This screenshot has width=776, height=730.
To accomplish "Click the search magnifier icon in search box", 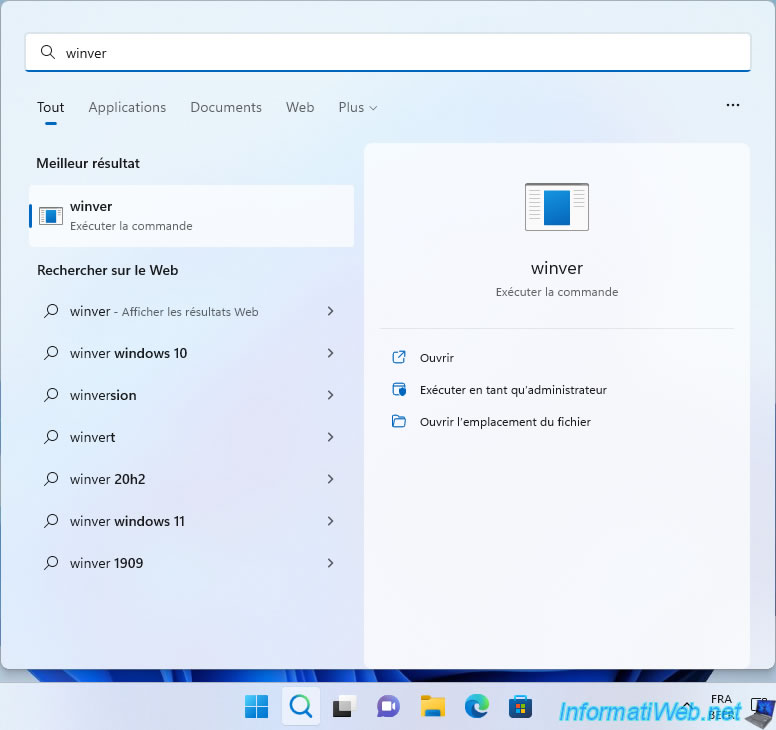I will pos(48,52).
